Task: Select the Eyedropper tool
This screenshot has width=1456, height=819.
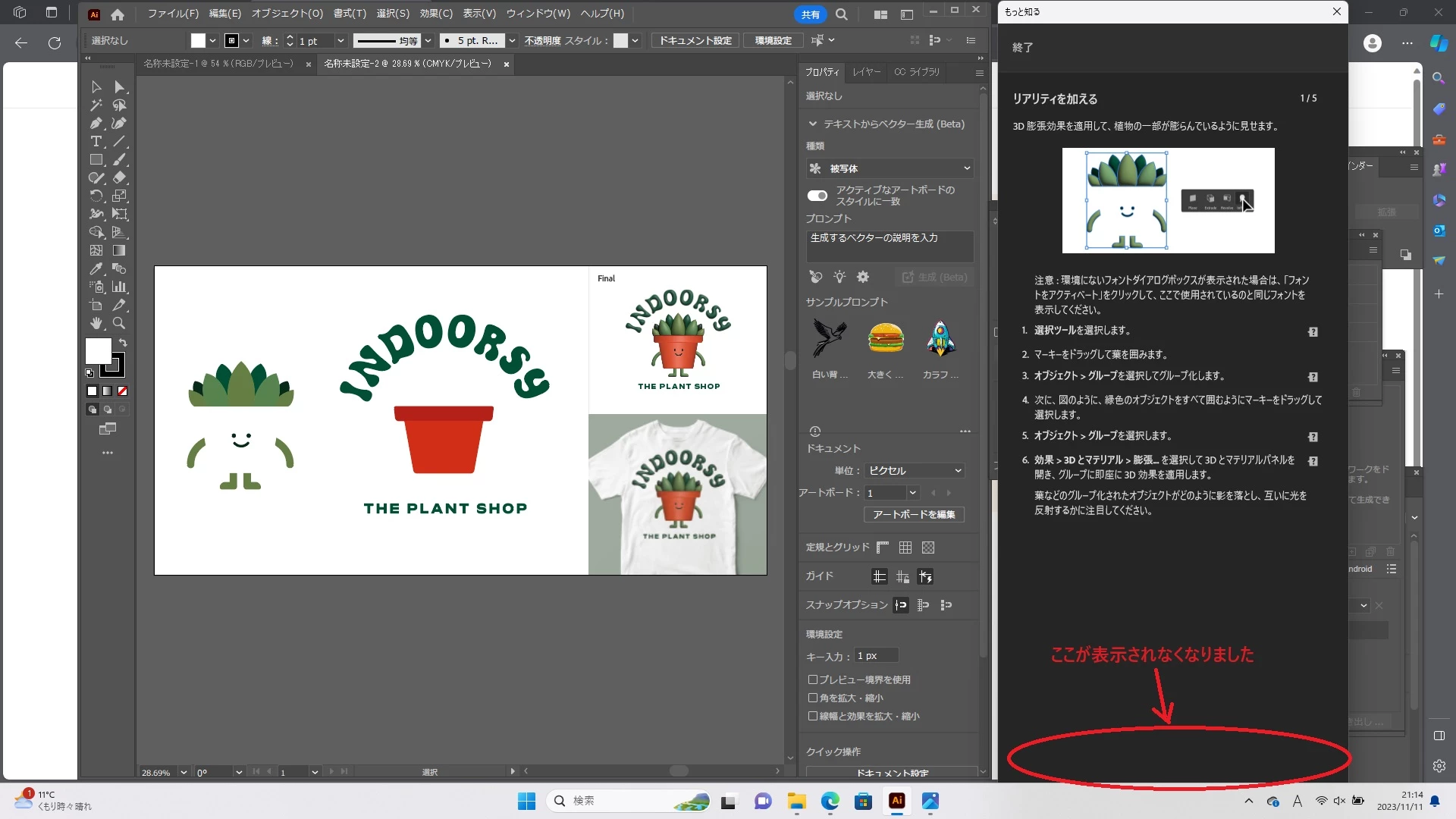Action: (x=96, y=268)
